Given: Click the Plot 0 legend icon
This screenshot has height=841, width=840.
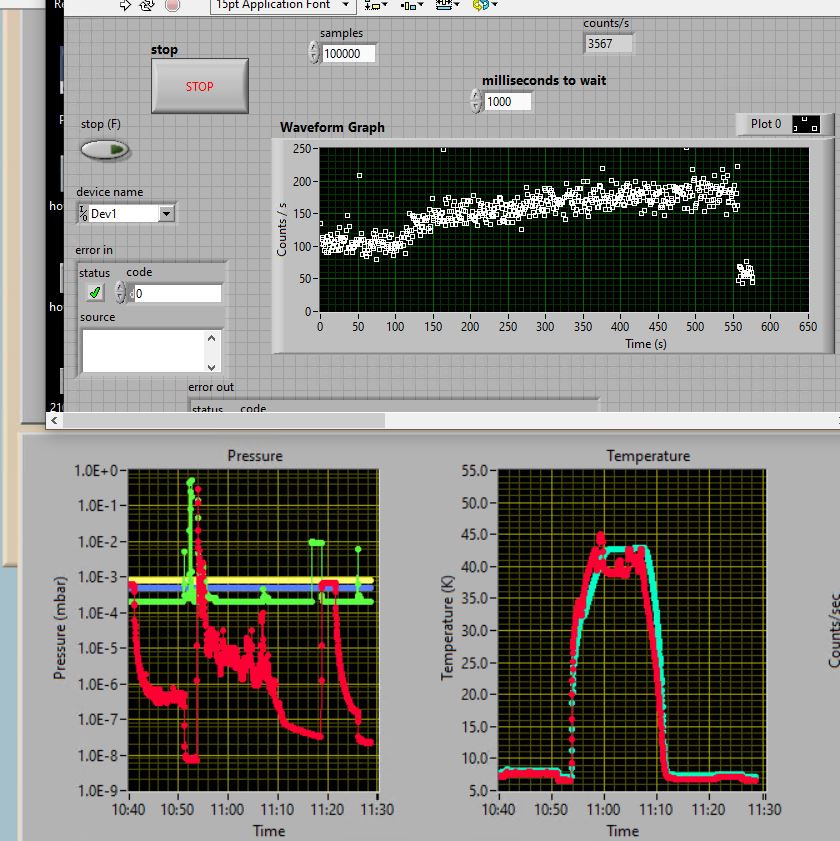Looking at the screenshot, I should point(806,124).
